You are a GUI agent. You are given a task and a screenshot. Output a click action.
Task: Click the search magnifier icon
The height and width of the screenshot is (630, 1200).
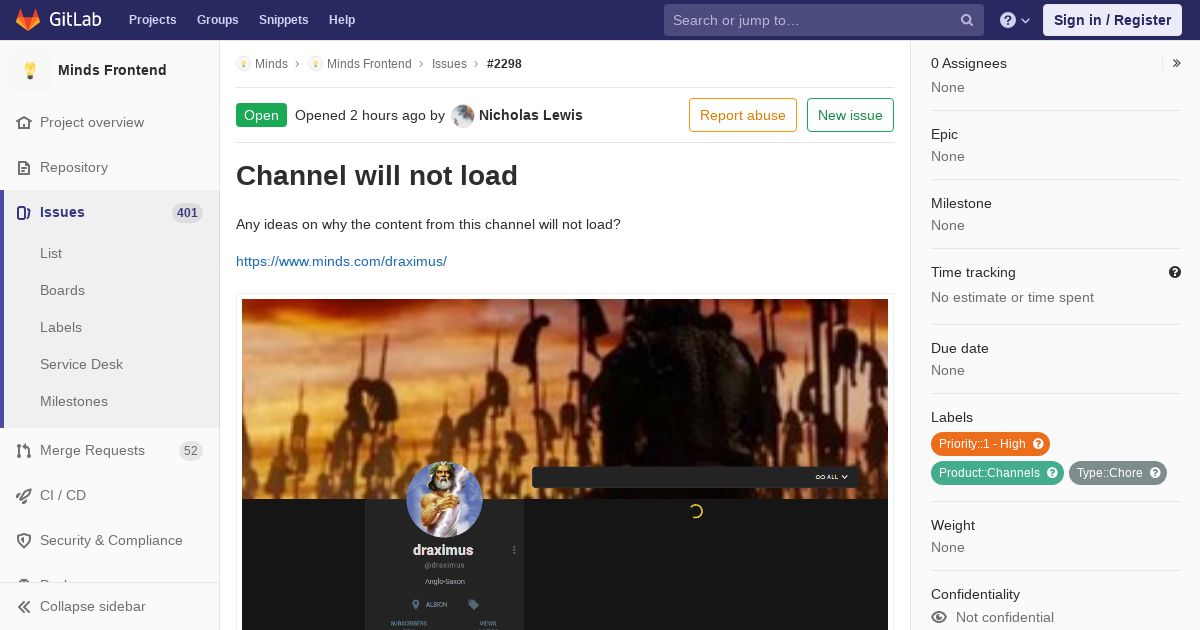click(x=967, y=20)
